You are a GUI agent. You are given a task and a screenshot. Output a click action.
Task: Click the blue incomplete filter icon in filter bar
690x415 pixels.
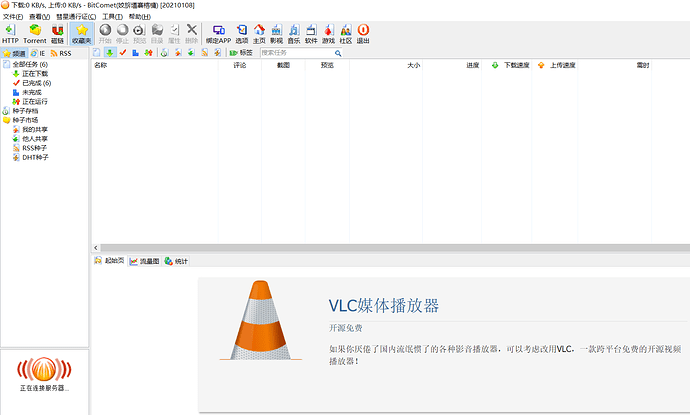pos(136,52)
